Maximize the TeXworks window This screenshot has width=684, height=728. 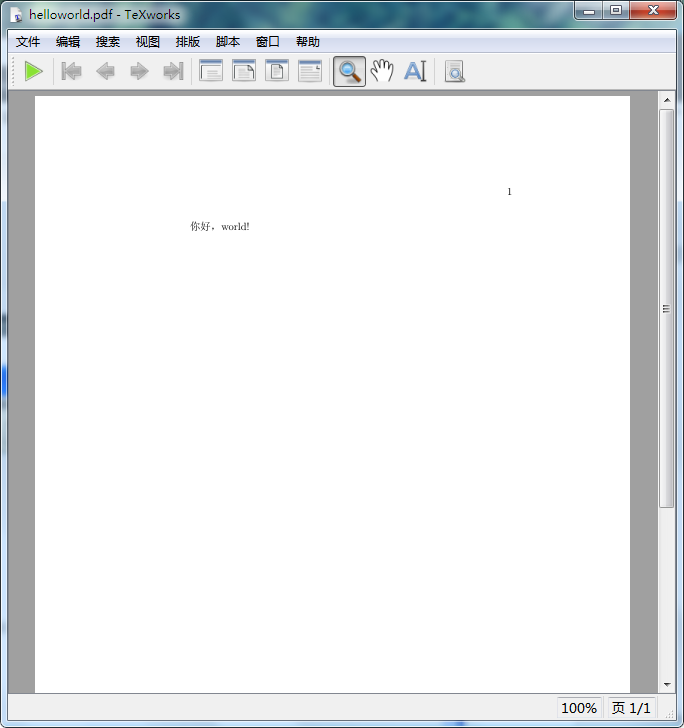point(616,10)
